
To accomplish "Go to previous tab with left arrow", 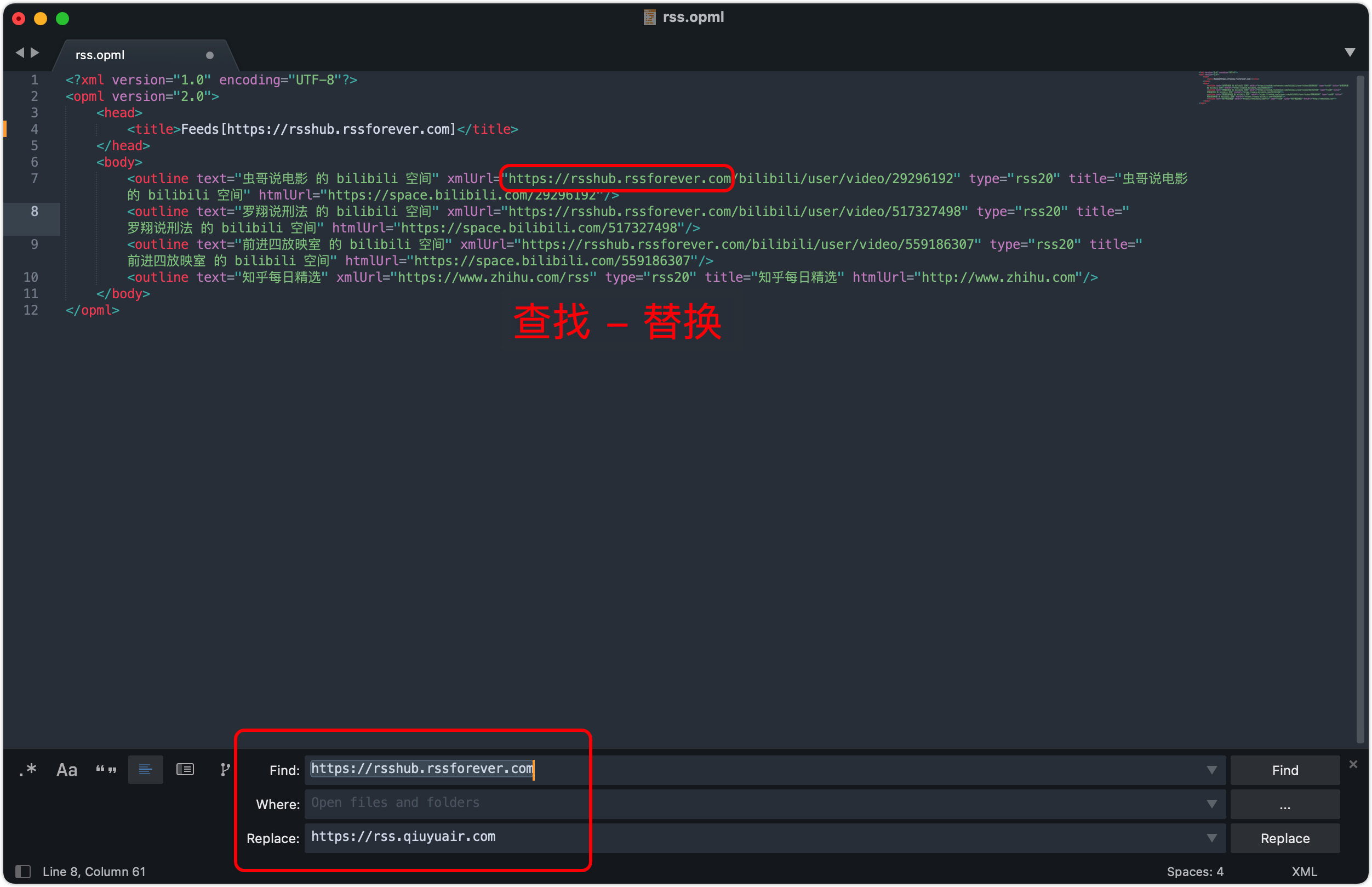I will tap(20, 53).
